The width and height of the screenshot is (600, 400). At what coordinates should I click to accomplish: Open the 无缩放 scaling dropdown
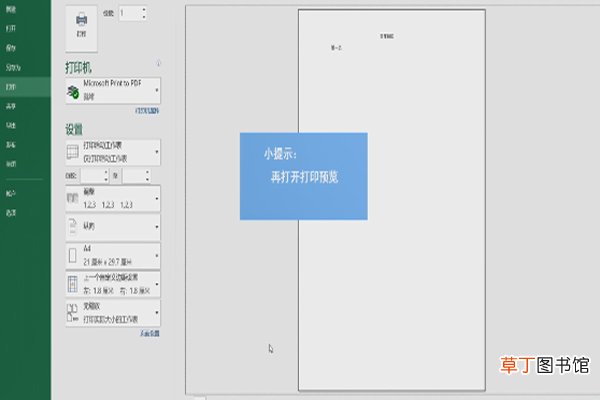[113, 313]
